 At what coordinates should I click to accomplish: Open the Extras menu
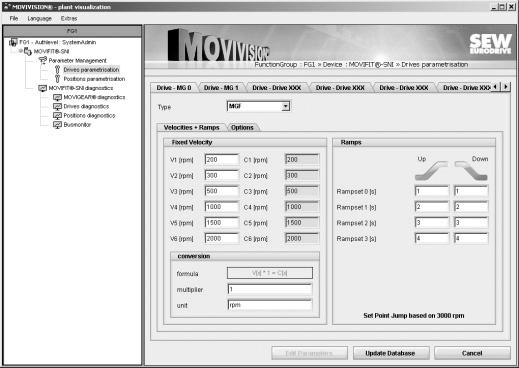click(x=69, y=18)
